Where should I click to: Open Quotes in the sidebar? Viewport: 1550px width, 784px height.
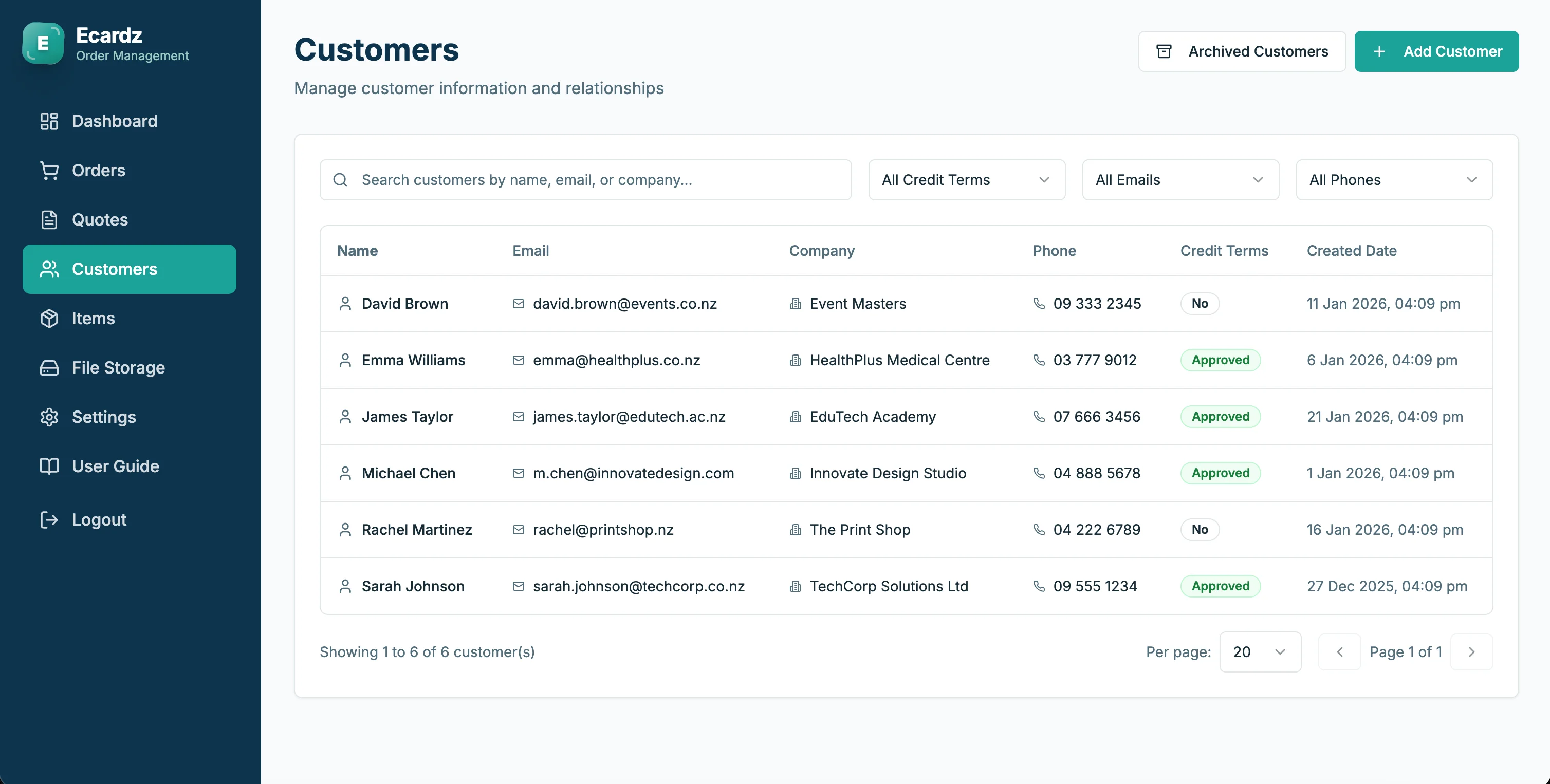pos(130,219)
